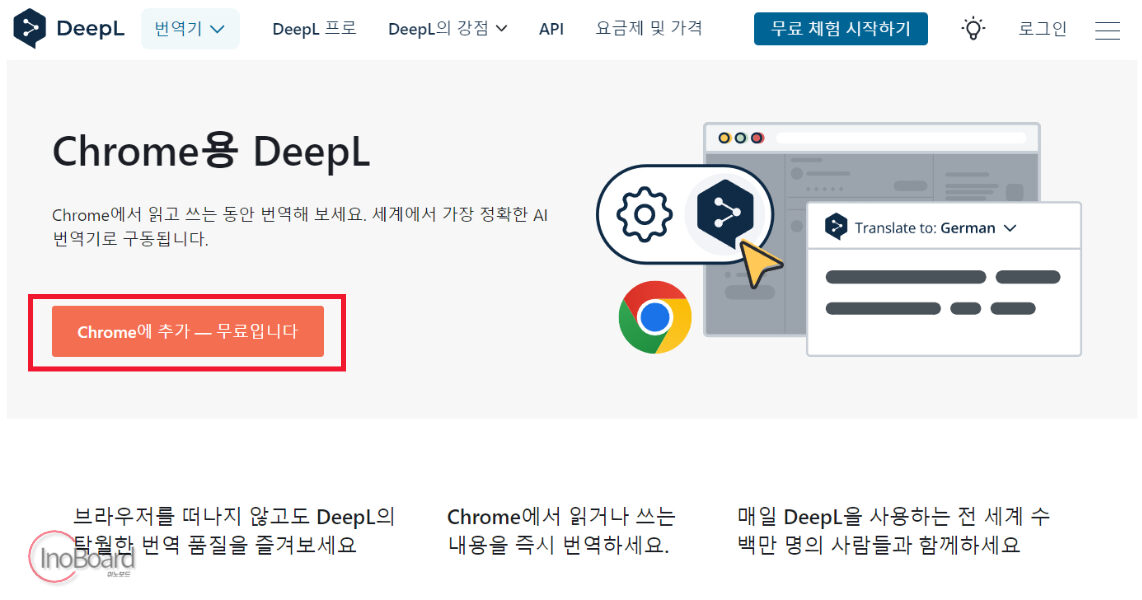
Task: Click the settings gear icon in illustration
Action: 644,214
